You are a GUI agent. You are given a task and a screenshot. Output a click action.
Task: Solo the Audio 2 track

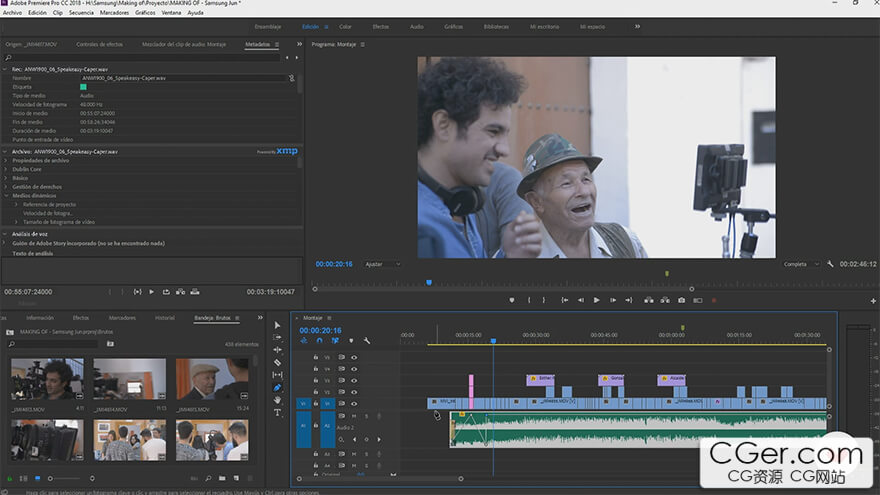pyautogui.click(x=367, y=416)
